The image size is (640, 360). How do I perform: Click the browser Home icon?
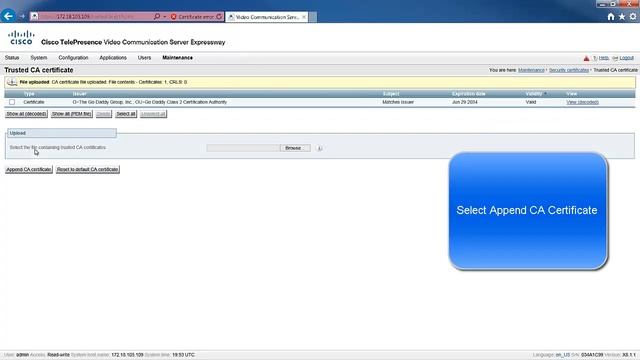(611, 16)
